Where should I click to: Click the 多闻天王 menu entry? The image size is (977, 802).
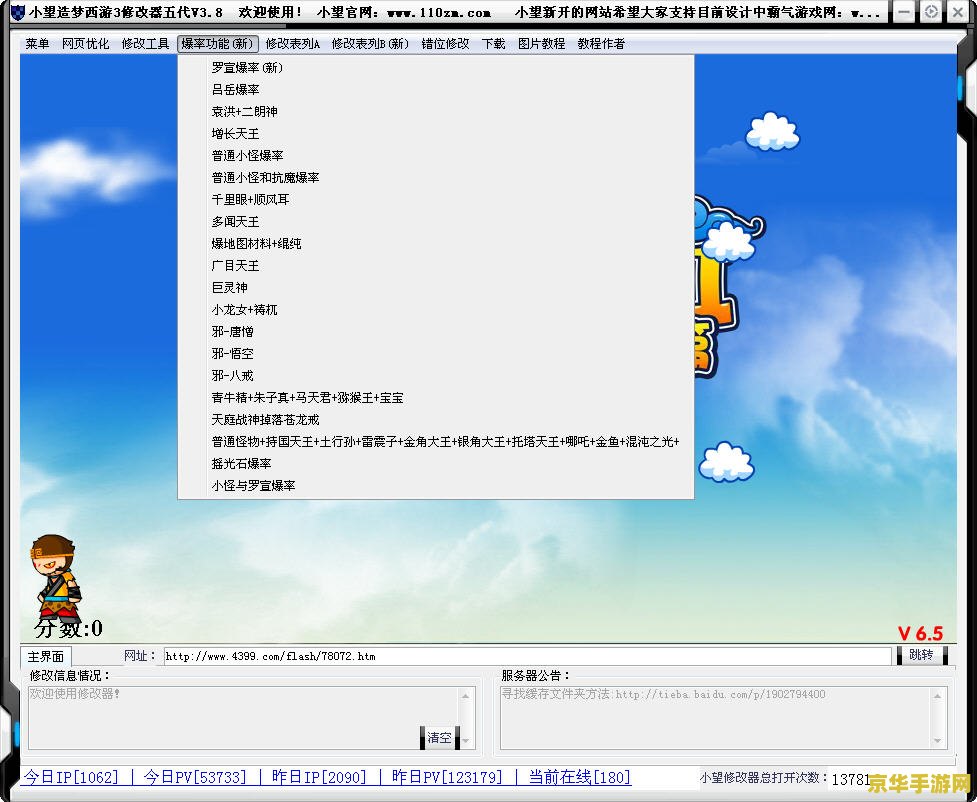click(436, 222)
